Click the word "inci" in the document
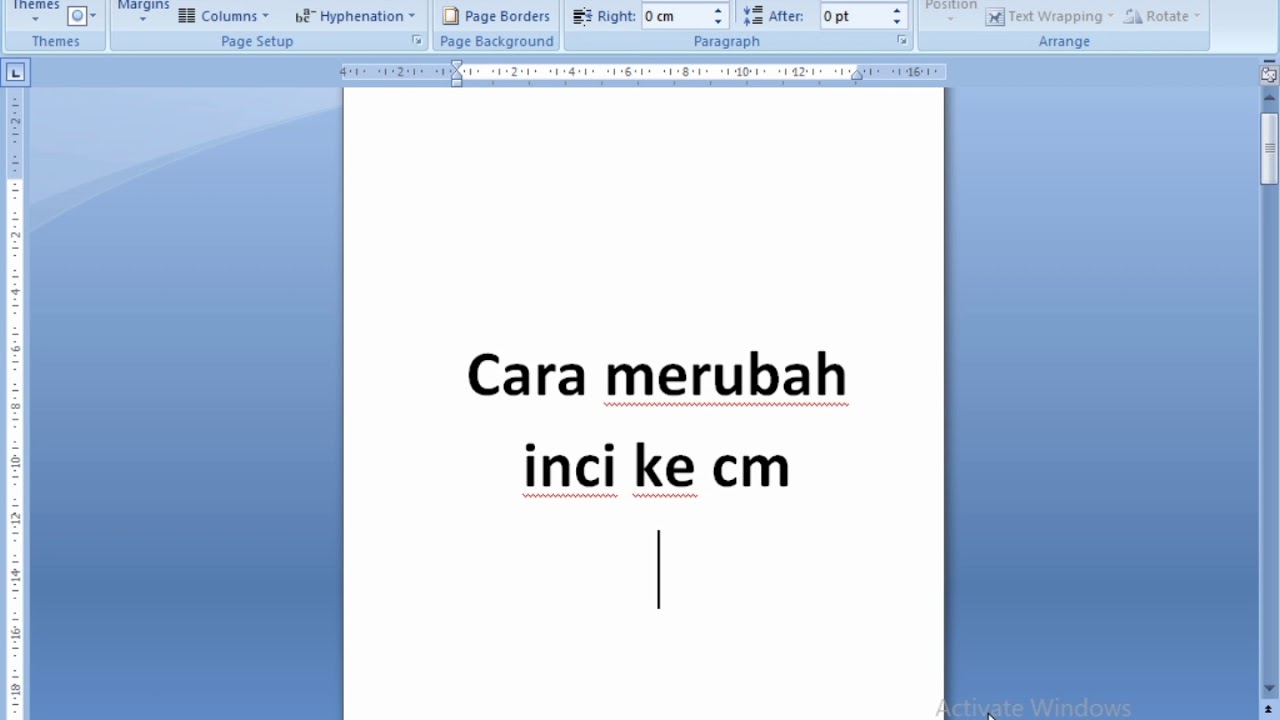1280x720 pixels. (569, 467)
